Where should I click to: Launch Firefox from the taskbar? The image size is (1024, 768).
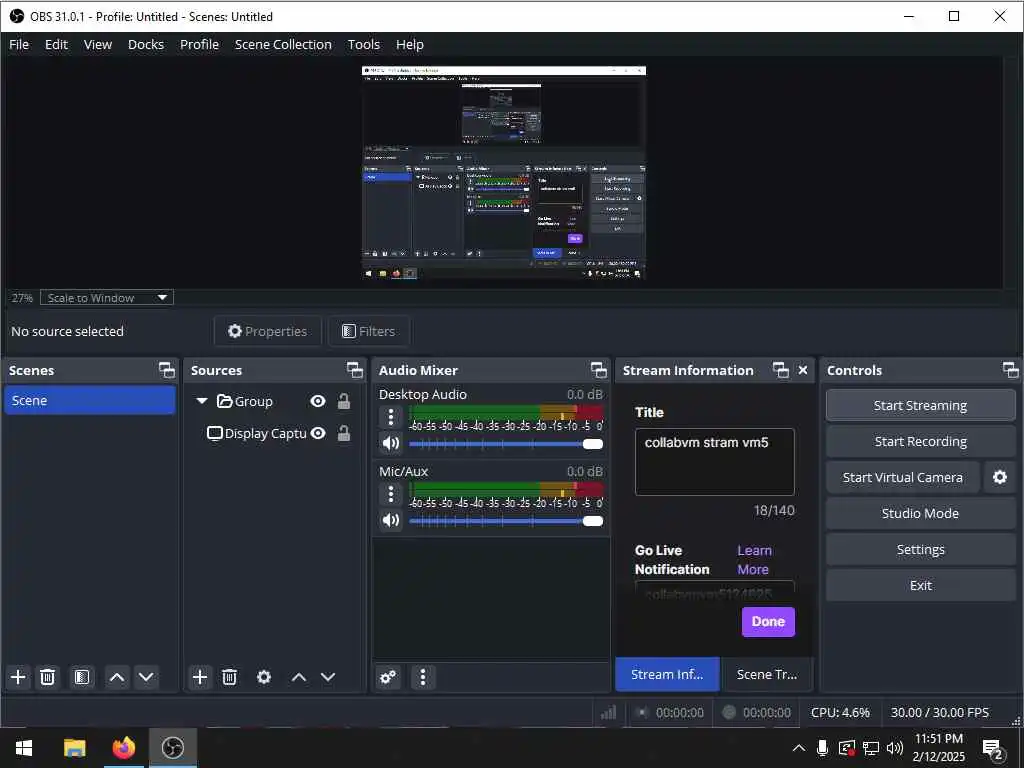[123, 747]
